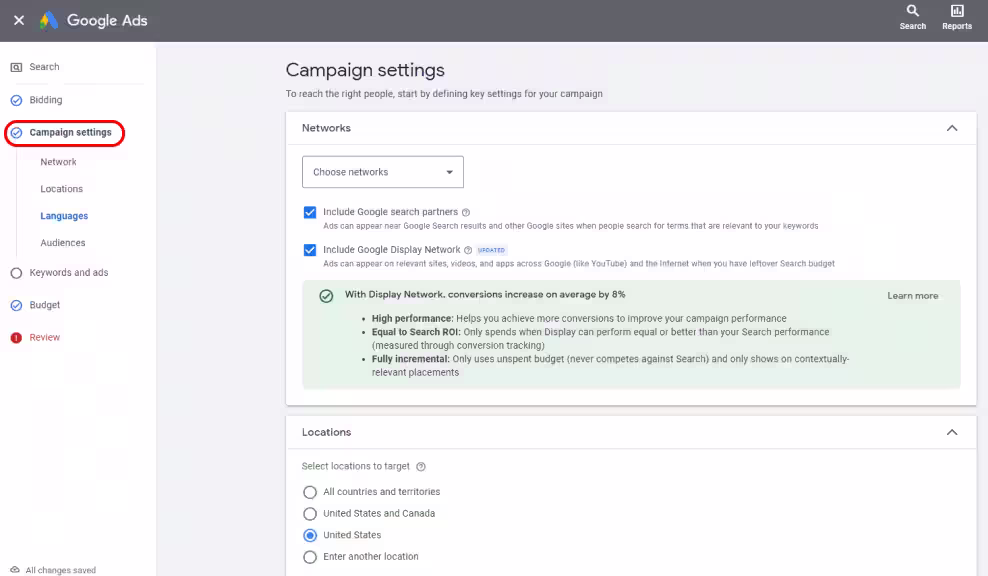
Task: Click 'All changes saved' status text
Action: (60, 570)
